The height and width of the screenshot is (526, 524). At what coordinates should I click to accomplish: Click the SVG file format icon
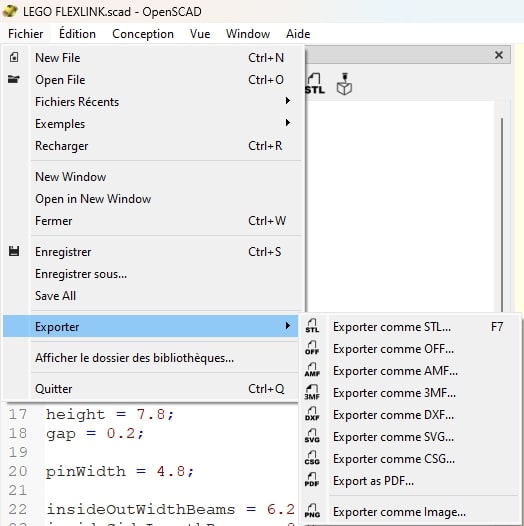tap(312, 436)
